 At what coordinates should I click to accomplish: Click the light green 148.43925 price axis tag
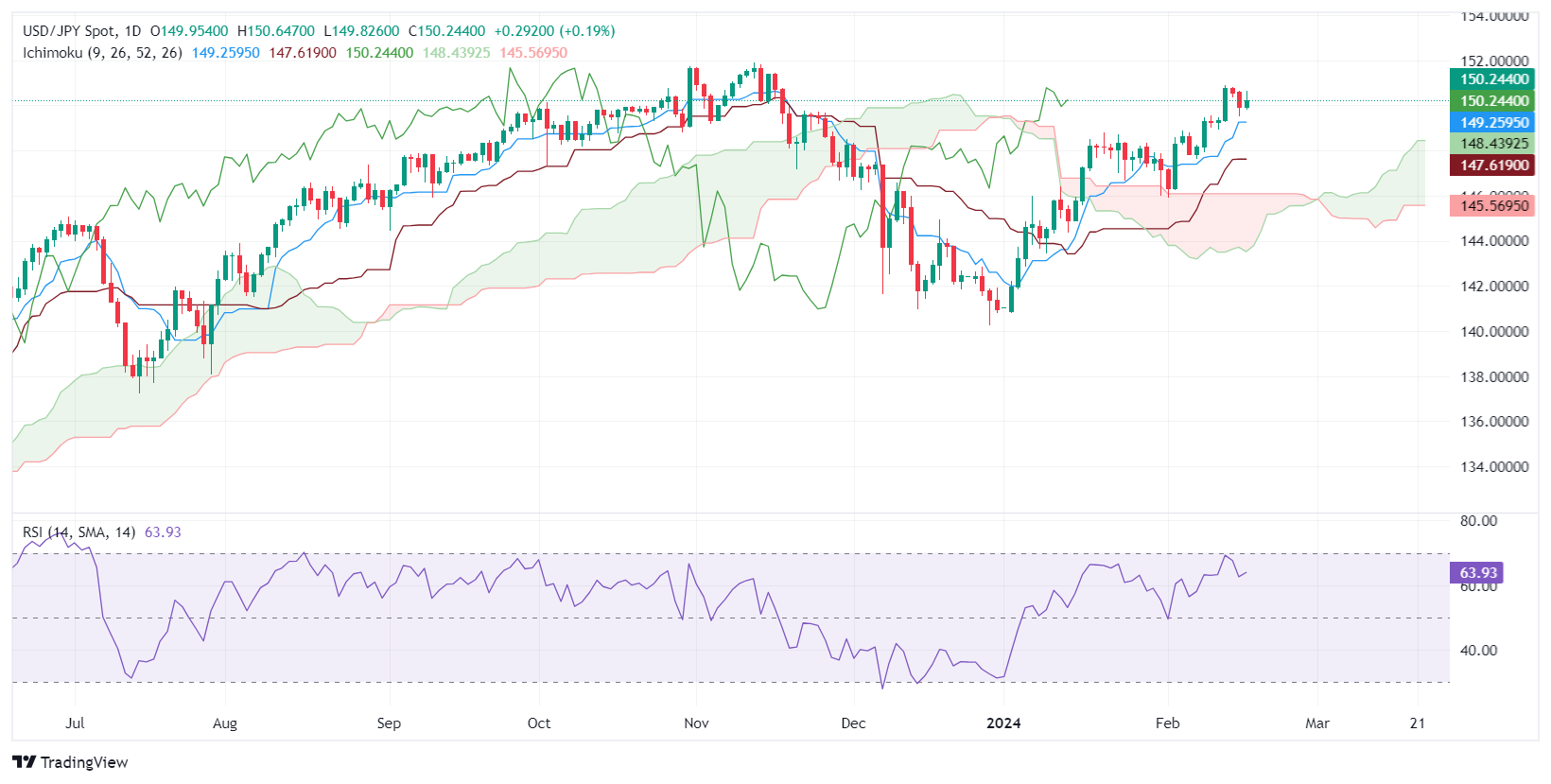pyautogui.click(x=1493, y=144)
